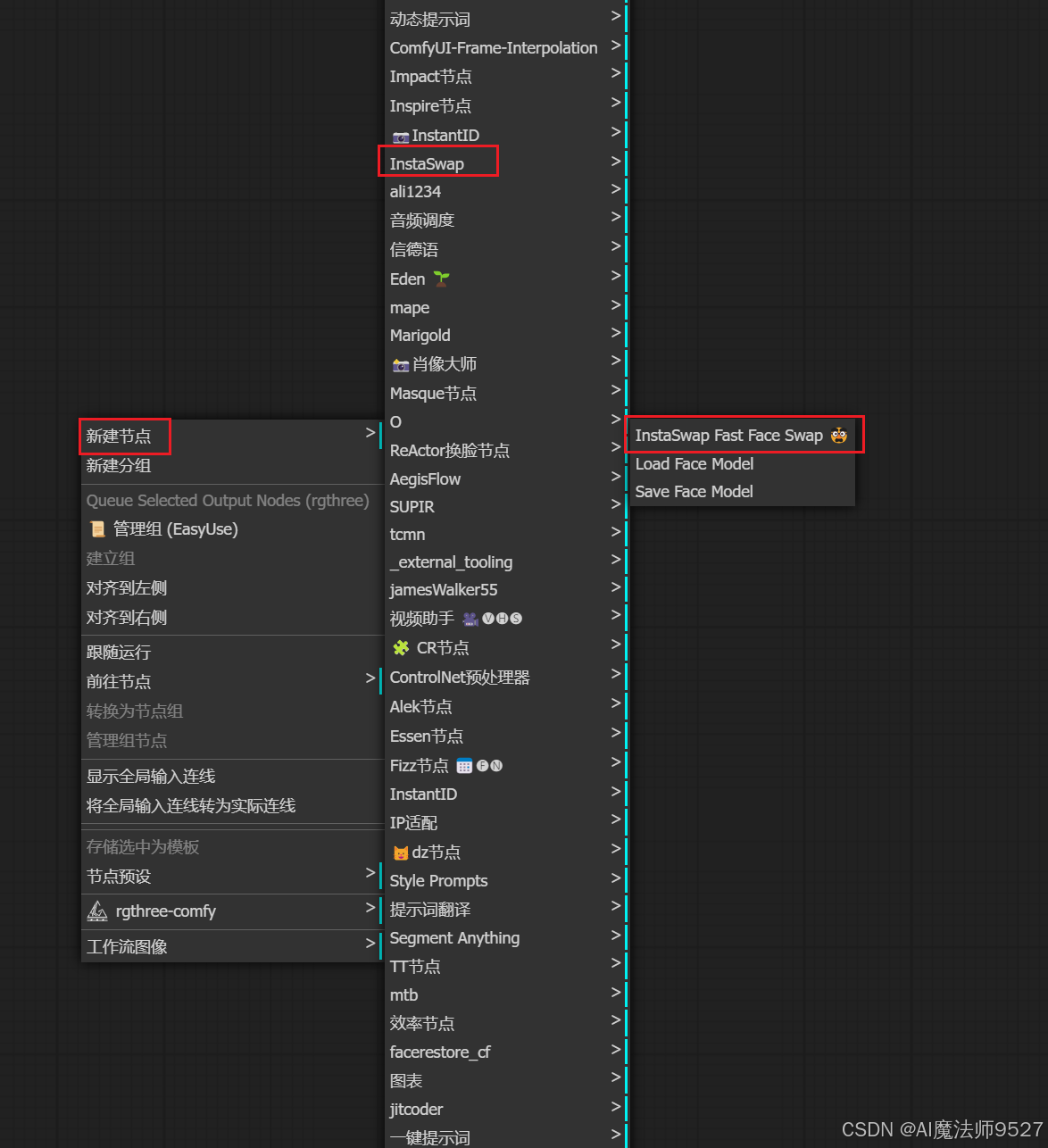Viewport: 1048px width, 1148px height.
Task: Open jitcoder node category
Action: [x=505, y=1110]
